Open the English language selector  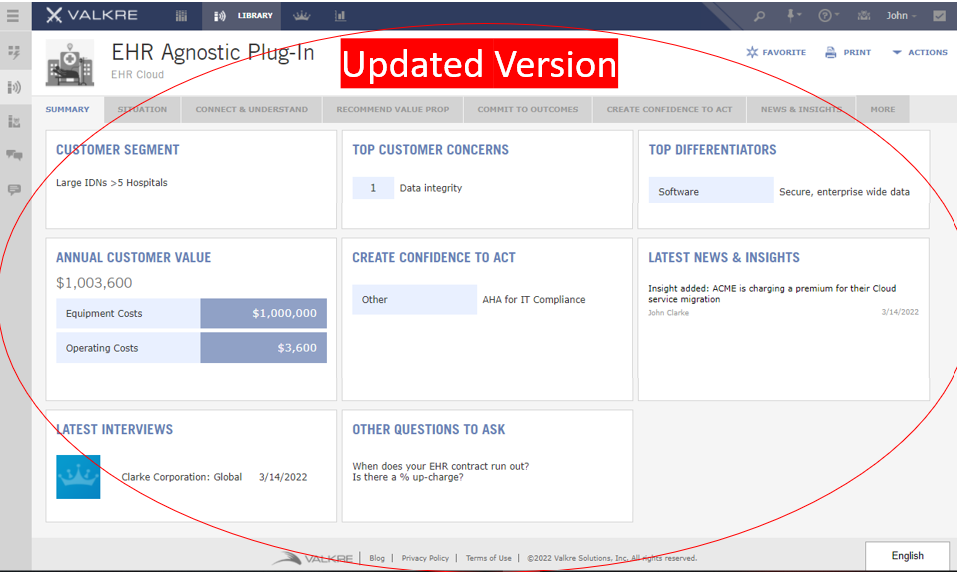click(907, 556)
